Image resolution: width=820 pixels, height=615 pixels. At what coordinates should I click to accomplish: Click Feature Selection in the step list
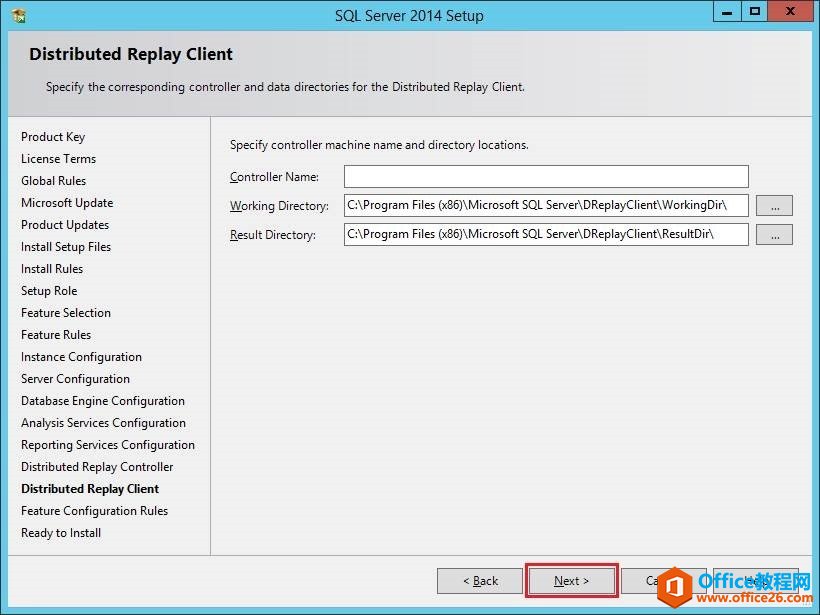pos(66,313)
